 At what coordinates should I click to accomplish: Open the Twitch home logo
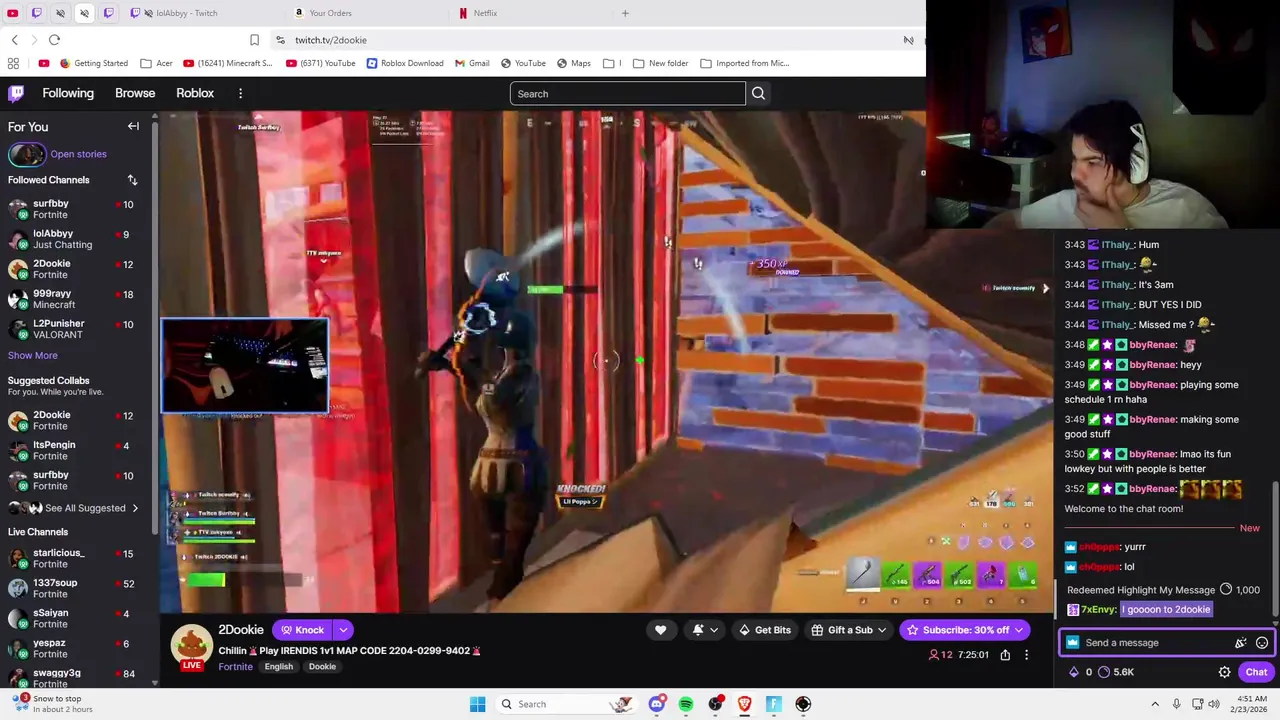click(16, 93)
